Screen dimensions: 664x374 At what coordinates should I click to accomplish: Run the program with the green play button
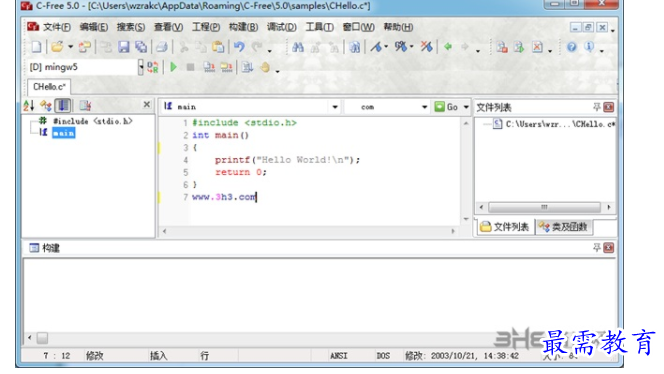[173, 67]
